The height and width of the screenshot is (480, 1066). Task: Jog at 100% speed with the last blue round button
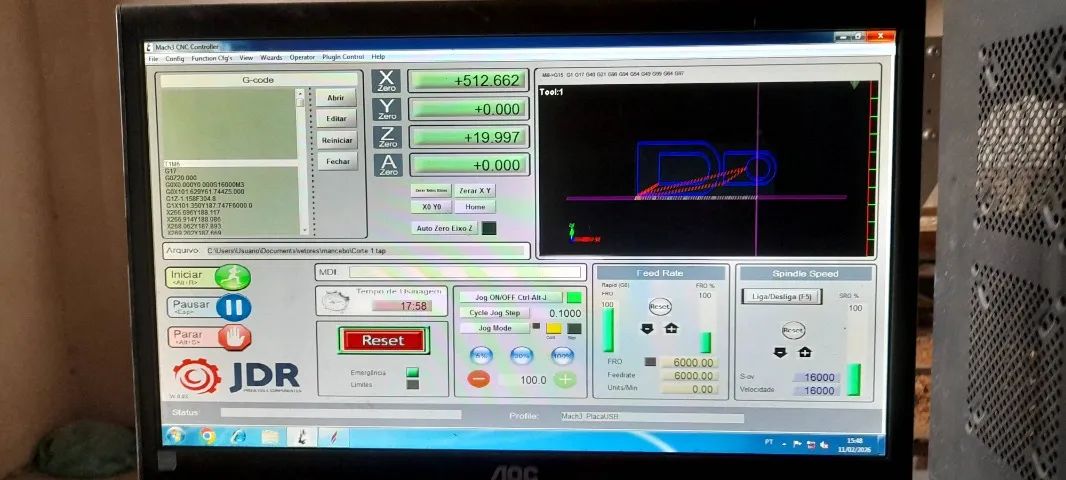(562, 355)
